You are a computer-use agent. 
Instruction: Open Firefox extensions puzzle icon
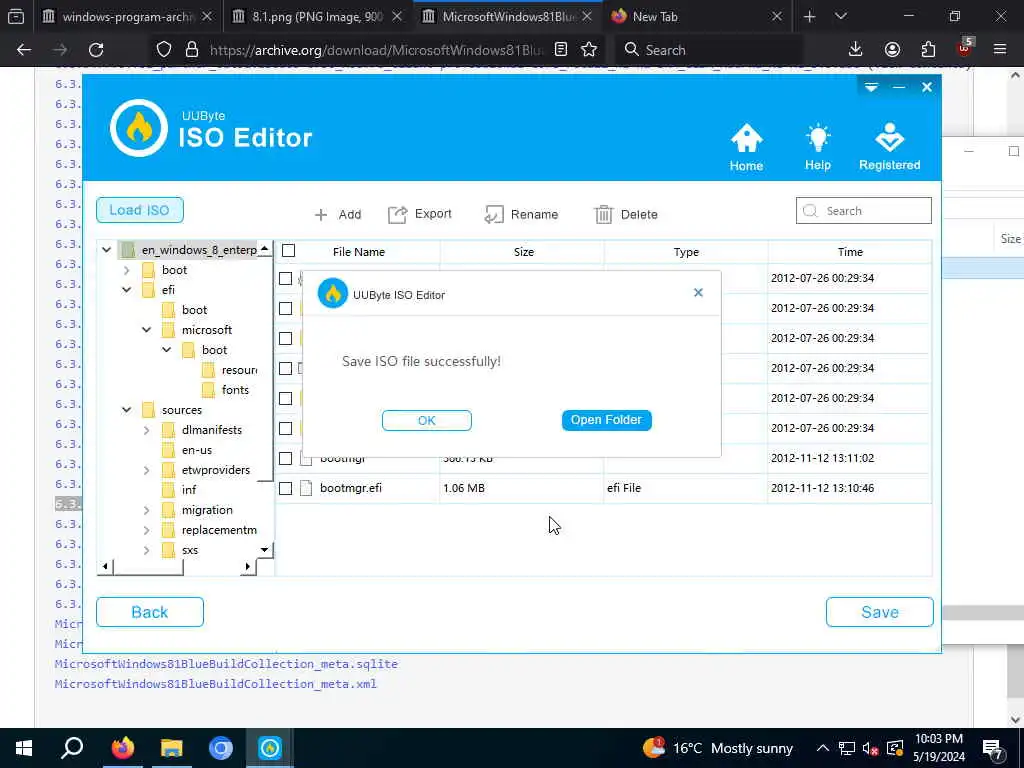point(928,50)
